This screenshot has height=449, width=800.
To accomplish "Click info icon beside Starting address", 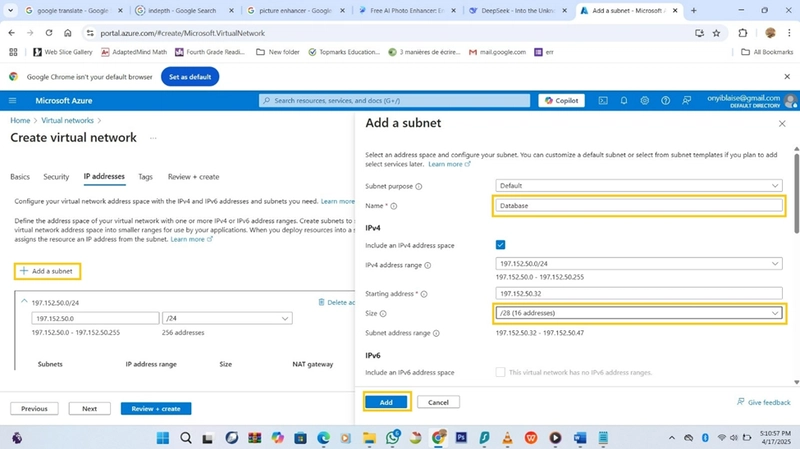I will click(424, 294).
